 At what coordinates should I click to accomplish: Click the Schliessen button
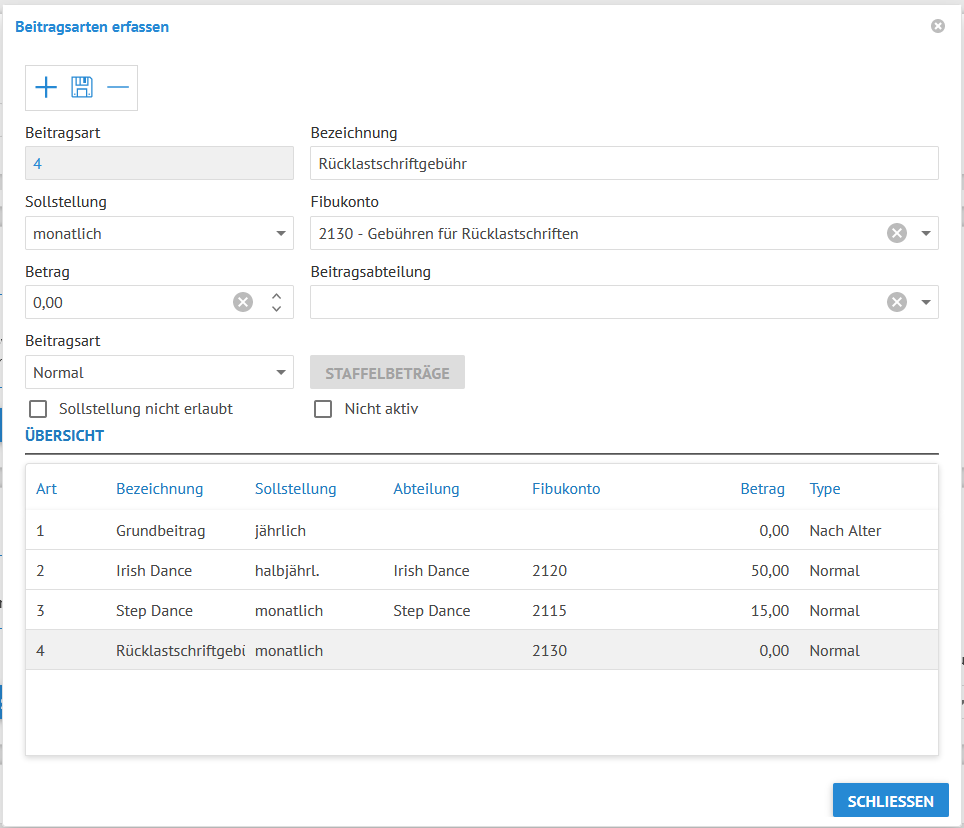click(x=890, y=800)
